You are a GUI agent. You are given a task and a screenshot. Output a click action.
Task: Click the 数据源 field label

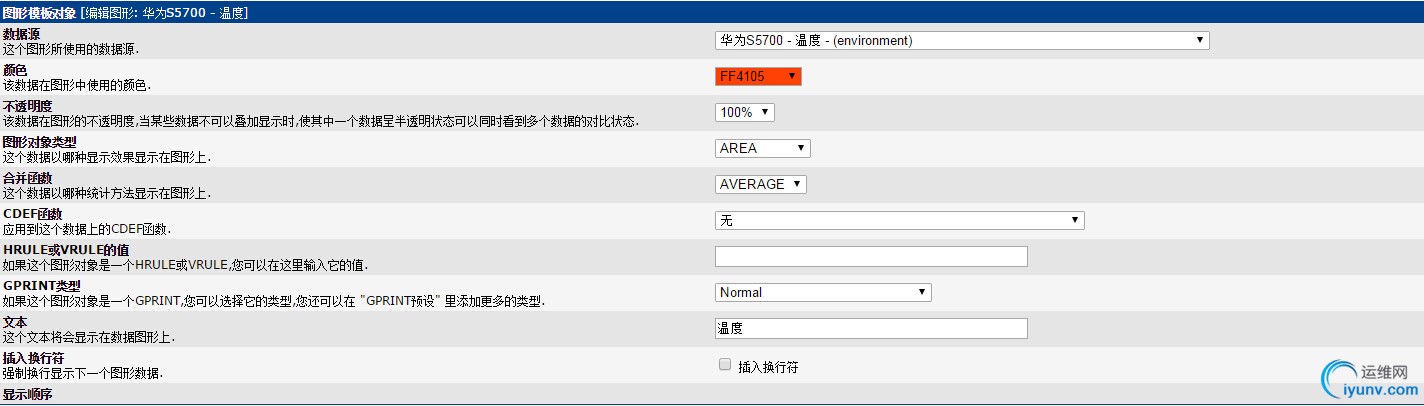22,34
